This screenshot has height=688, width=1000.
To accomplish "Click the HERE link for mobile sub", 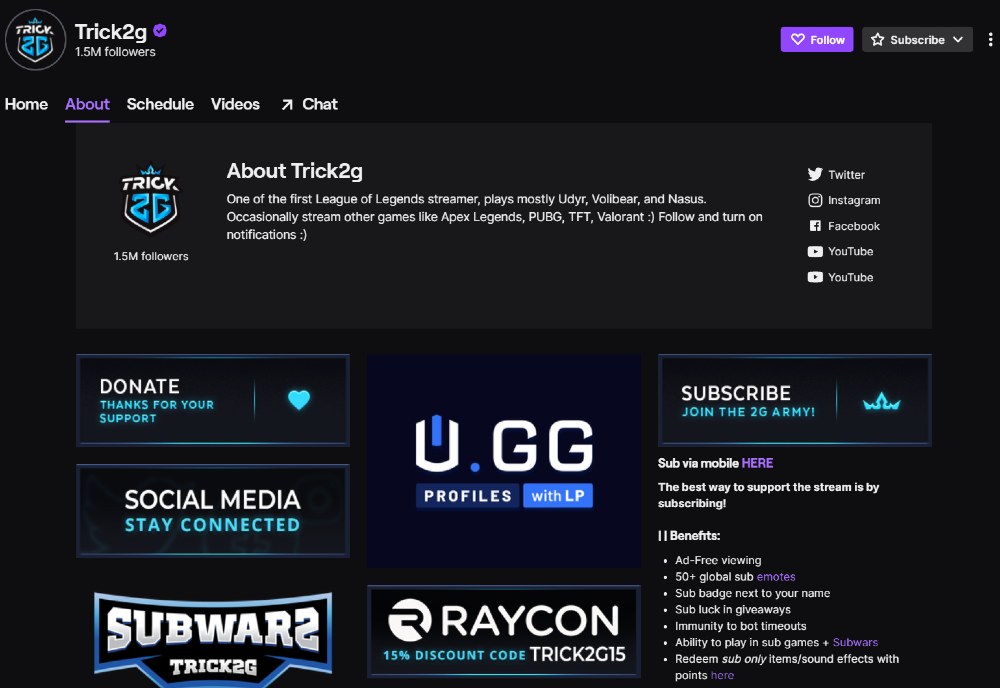I will (x=757, y=464).
